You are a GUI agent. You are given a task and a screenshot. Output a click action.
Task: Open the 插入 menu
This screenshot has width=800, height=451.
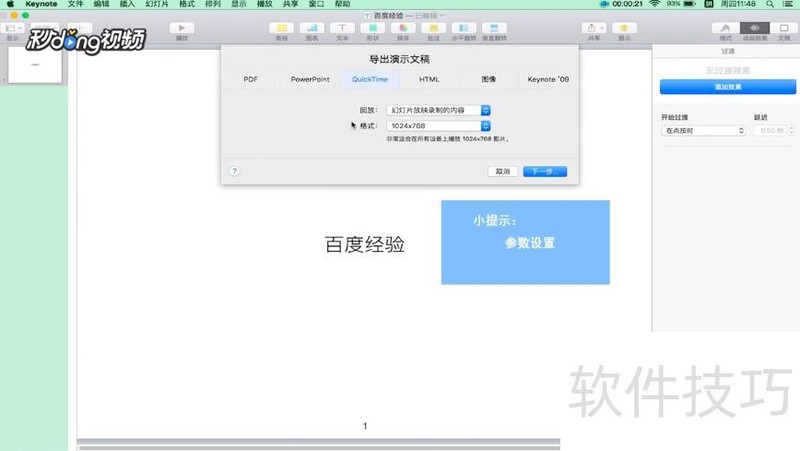tap(127, 4)
